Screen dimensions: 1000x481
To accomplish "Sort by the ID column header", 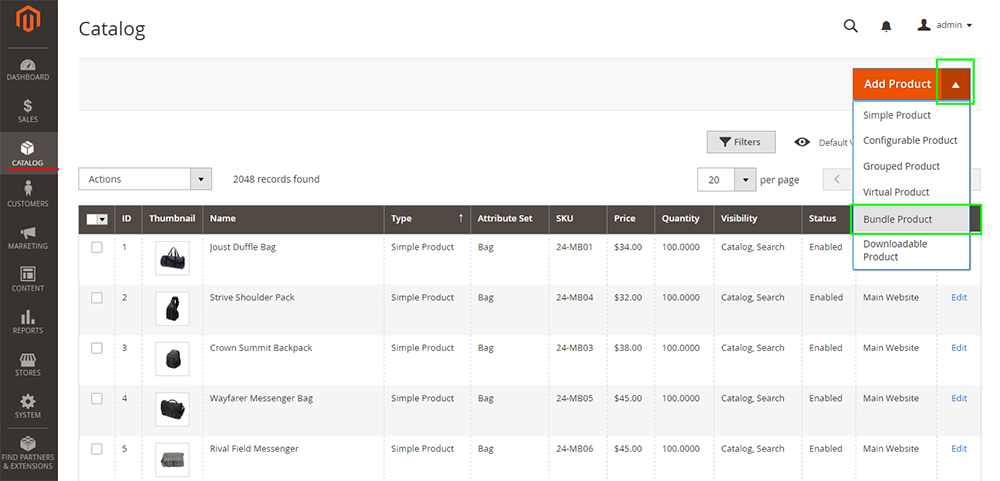I will 128,219.
